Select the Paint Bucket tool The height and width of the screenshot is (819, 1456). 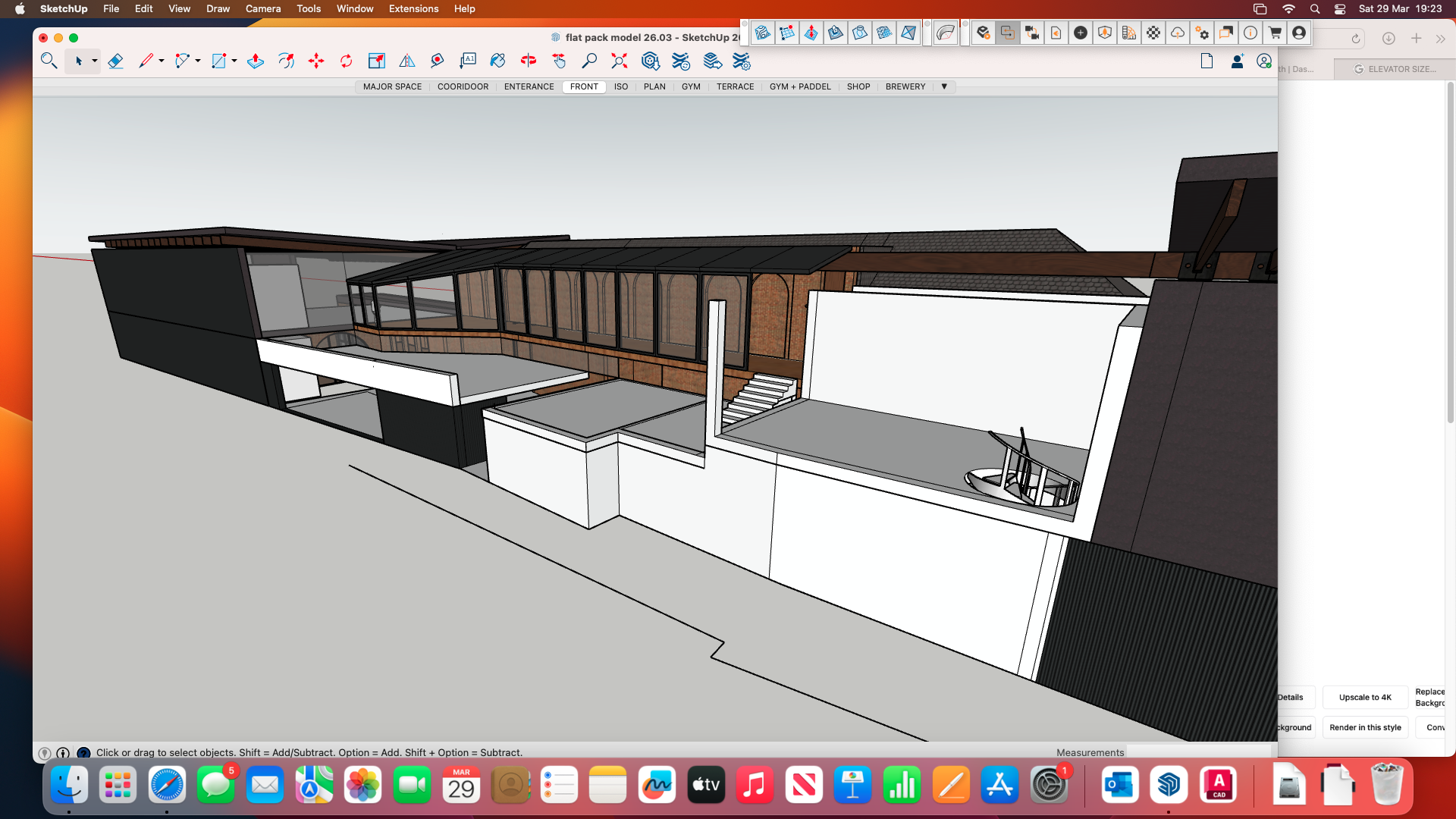click(497, 61)
